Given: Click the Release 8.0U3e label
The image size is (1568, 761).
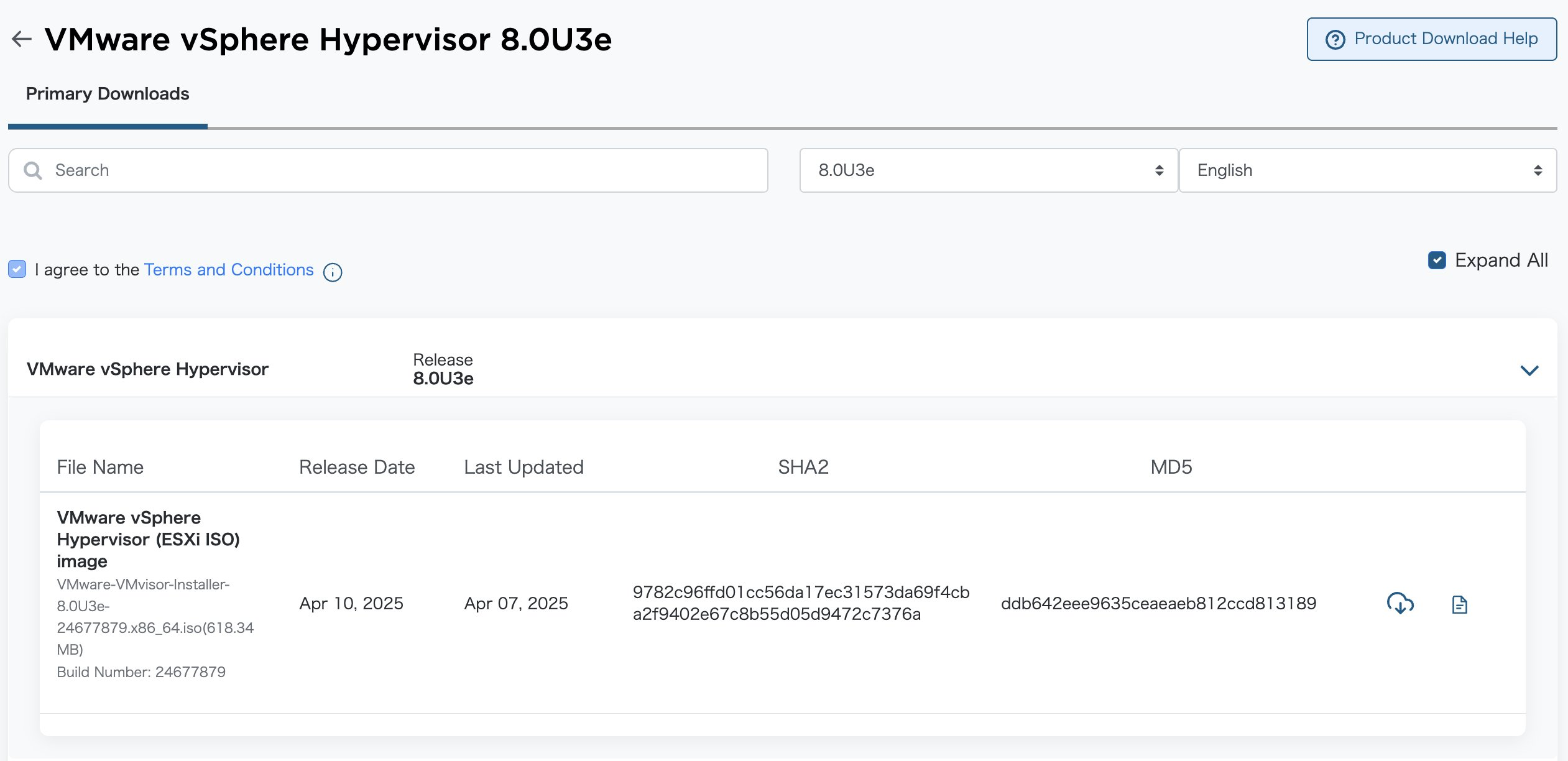Looking at the screenshot, I should (443, 369).
